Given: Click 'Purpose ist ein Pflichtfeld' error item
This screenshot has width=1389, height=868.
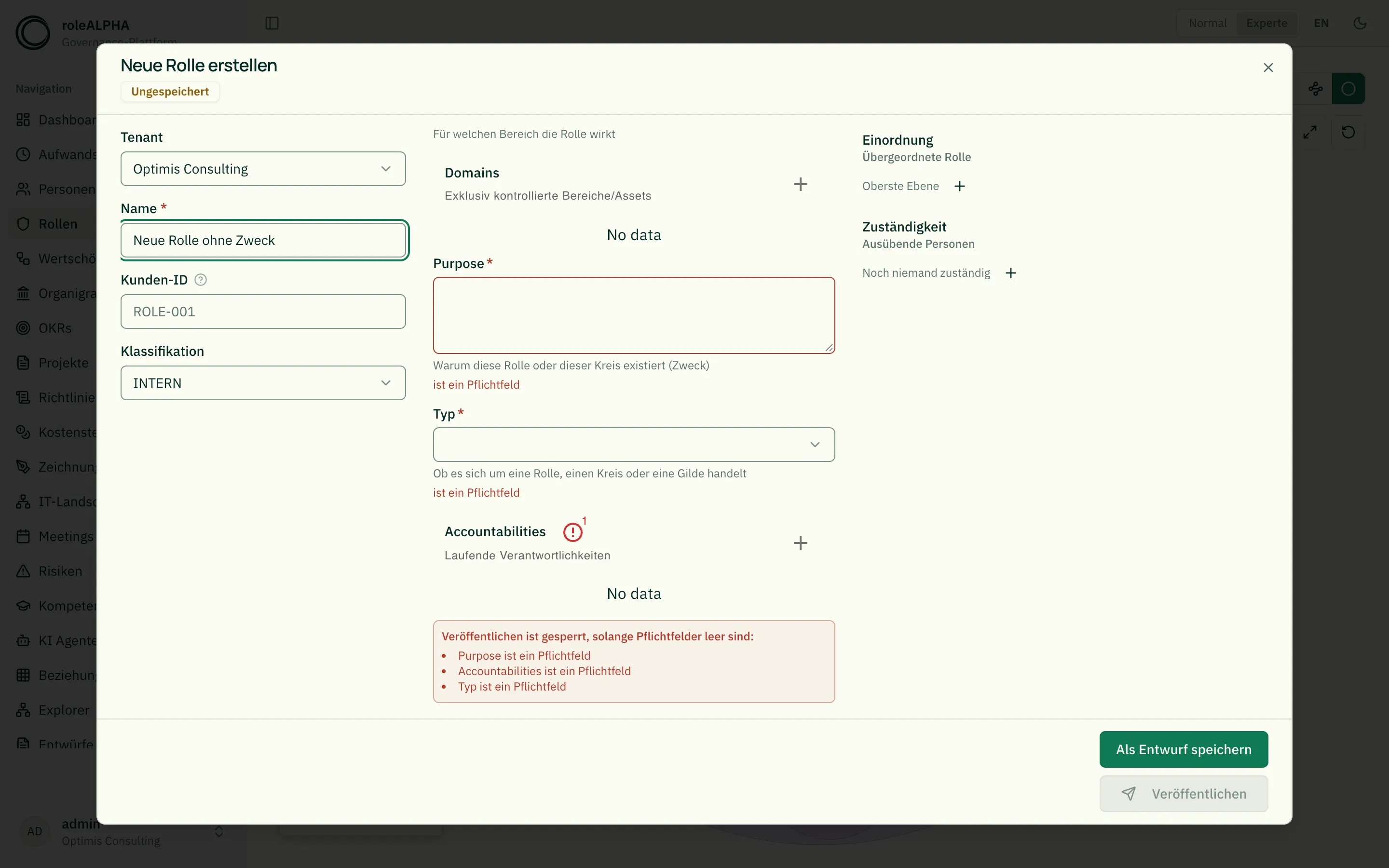Looking at the screenshot, I should 523,656.
